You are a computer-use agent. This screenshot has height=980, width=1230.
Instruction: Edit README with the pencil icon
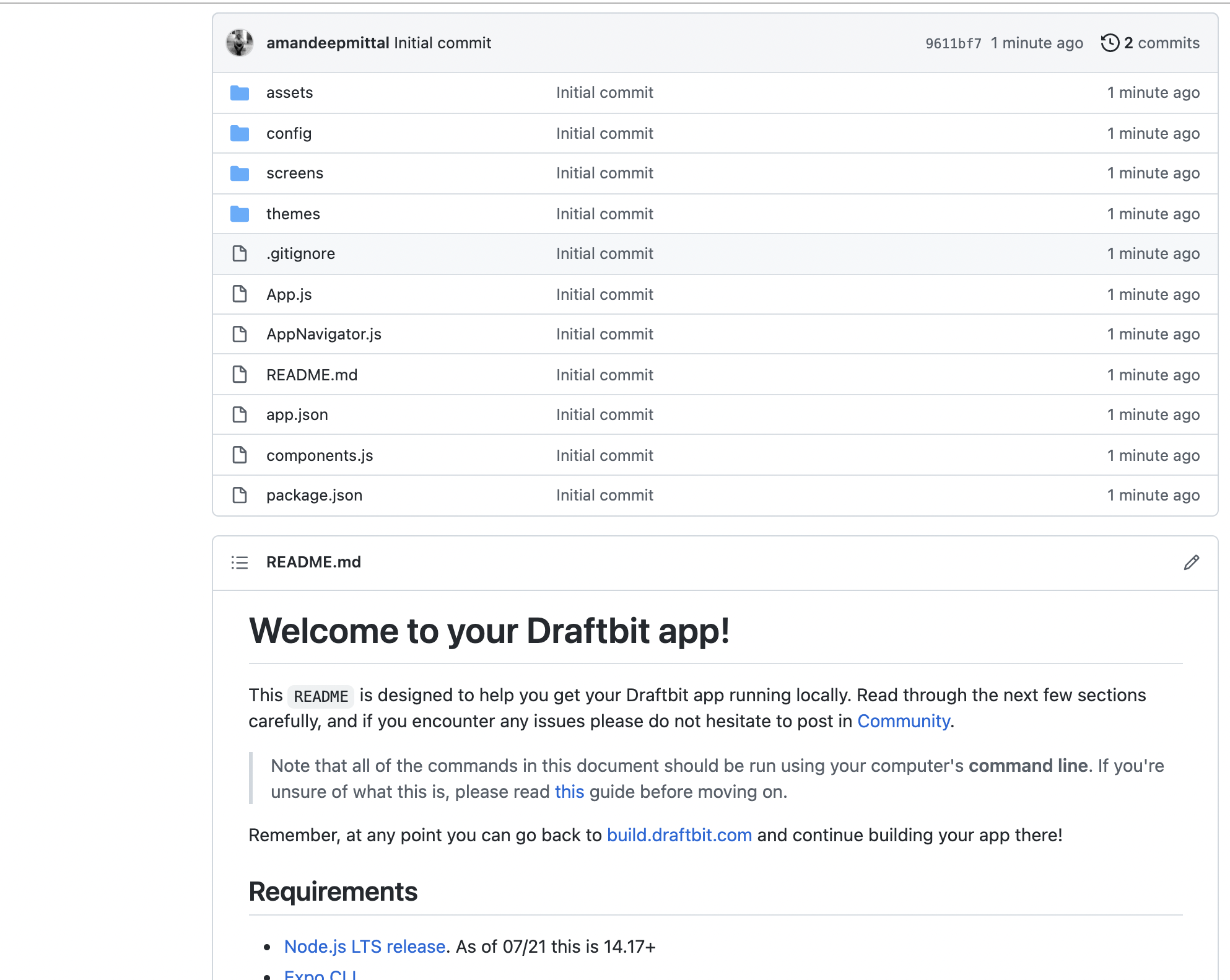pyautogui.click(x=1191, y=562)
